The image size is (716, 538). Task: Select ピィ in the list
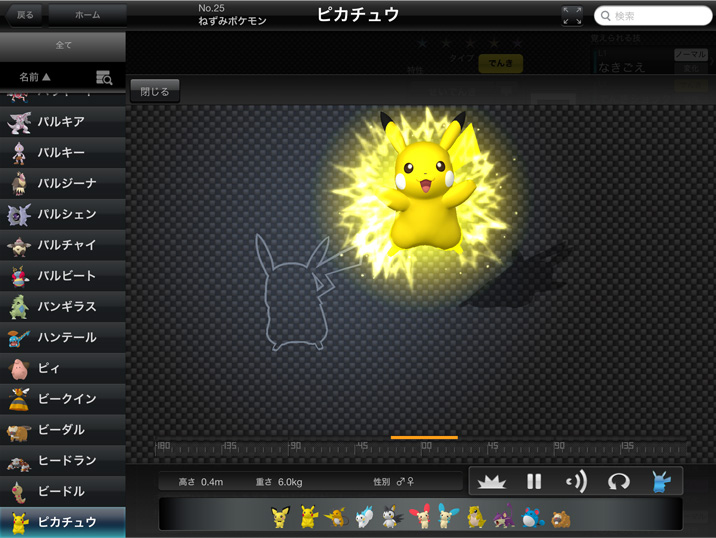63,368
